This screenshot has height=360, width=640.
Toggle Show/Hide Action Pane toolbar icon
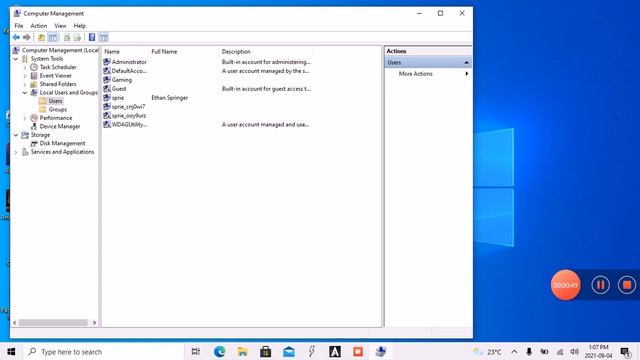[x=104, y=38]
